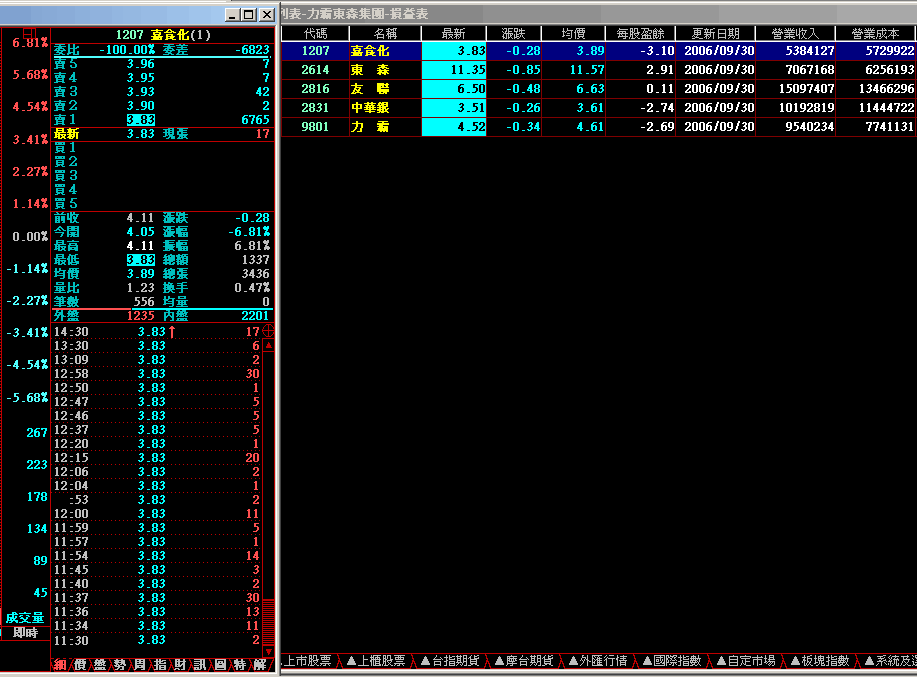The image size is (917, 678).
Task: Select the 成交量 chart label
Action: (x=25, y=618)
